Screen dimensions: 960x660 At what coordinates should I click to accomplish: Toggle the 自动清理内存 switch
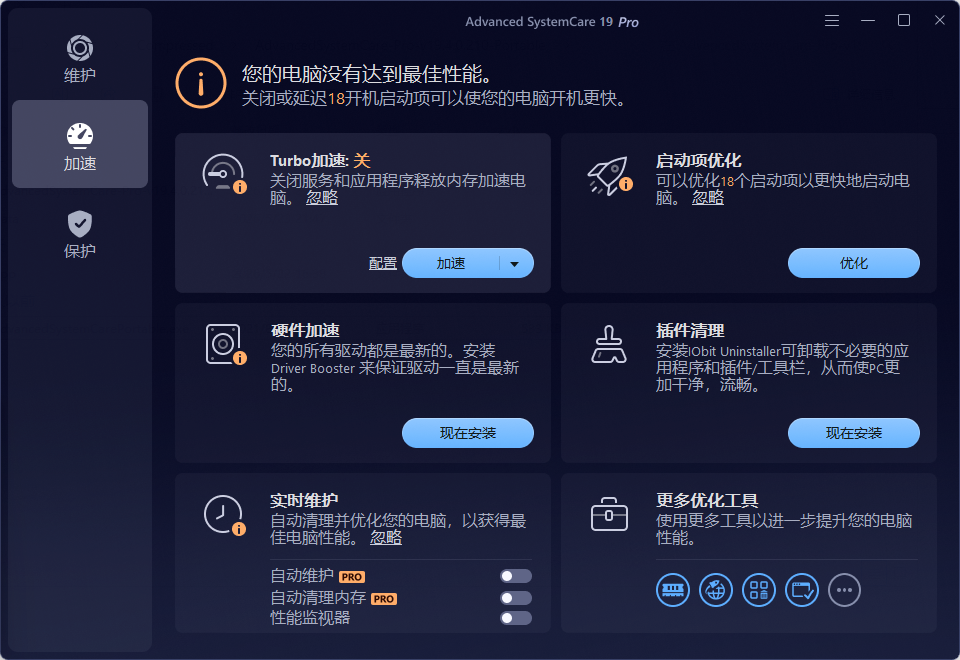click(x=516, y=598)
